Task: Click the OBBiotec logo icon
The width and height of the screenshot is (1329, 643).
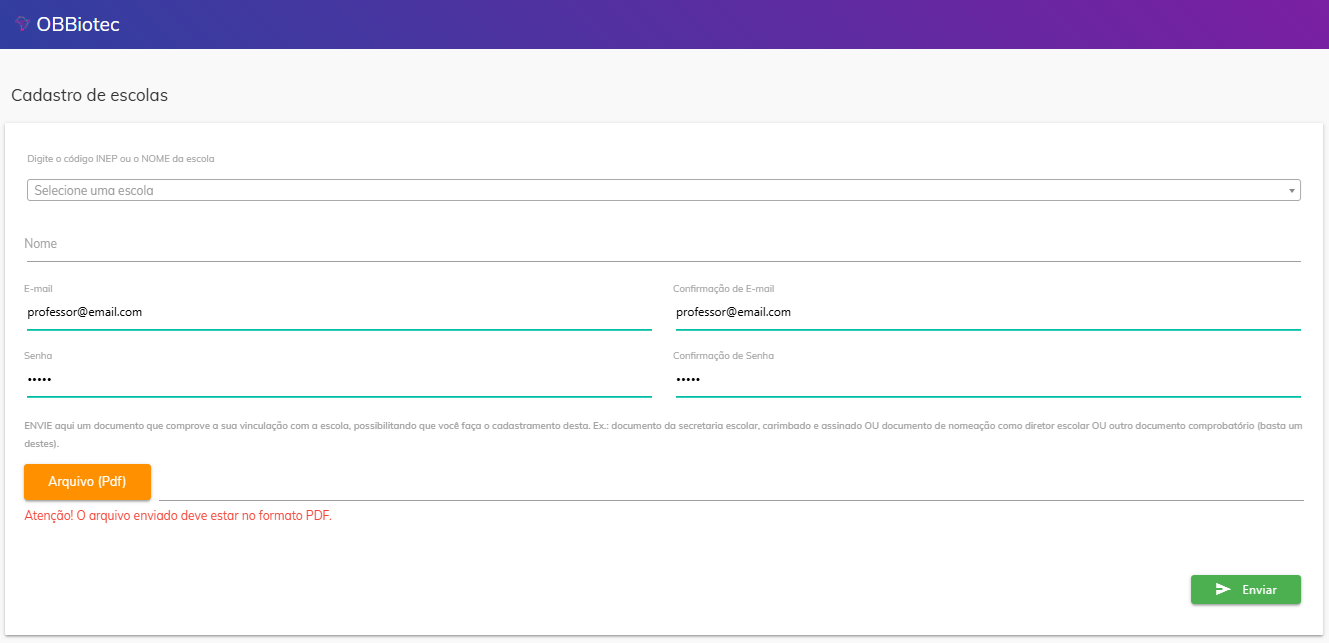Action: coord(22,24)
